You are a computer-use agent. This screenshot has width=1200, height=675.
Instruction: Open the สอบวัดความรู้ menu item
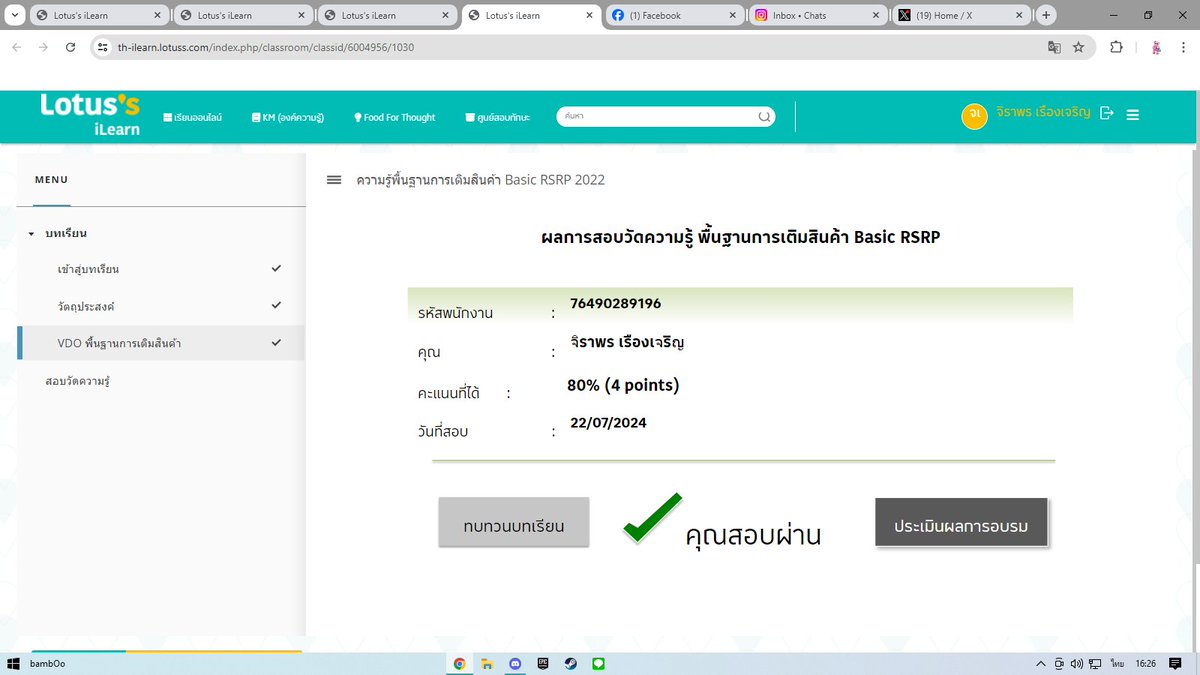coord(77,381)
